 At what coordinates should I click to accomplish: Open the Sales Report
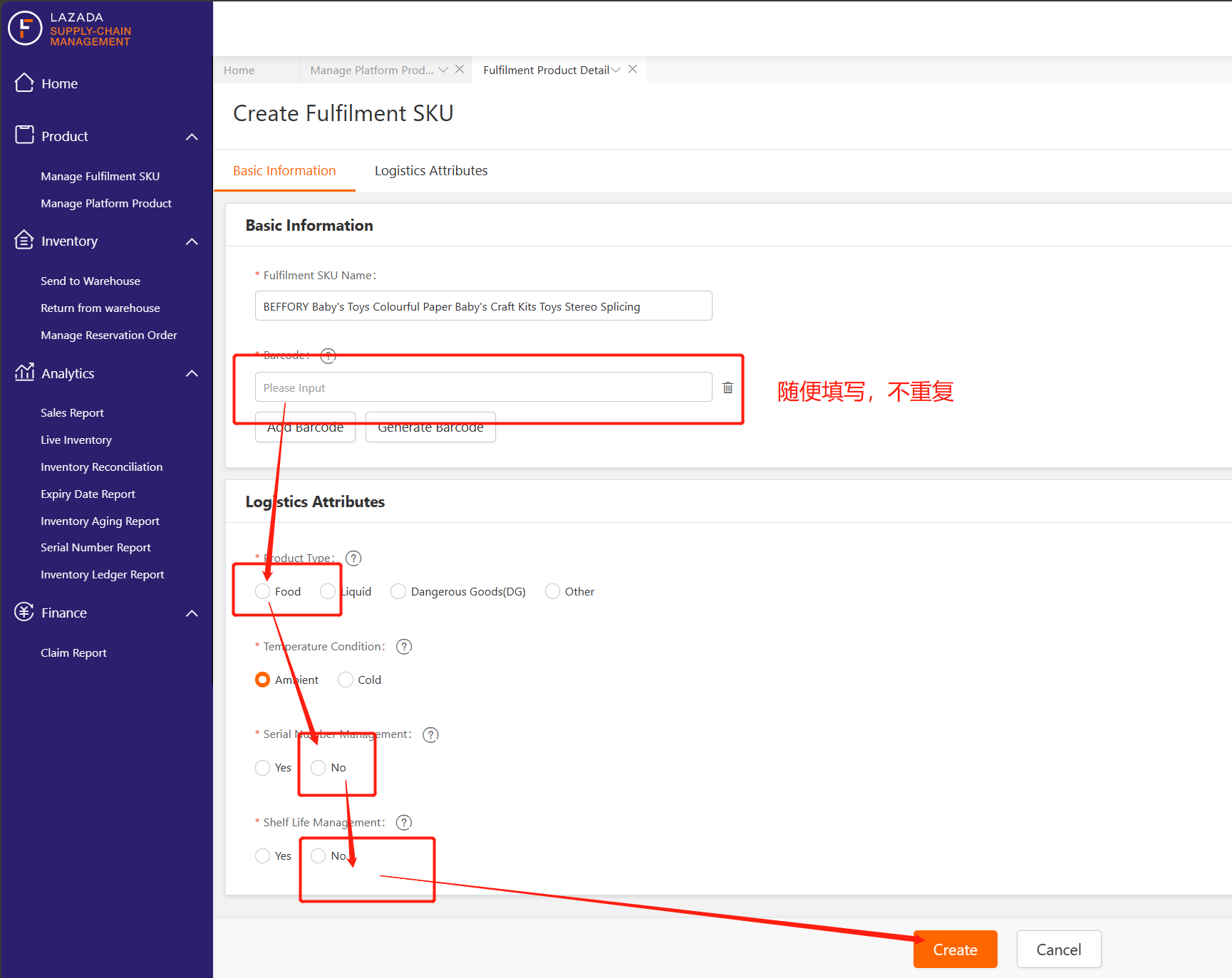72,412
